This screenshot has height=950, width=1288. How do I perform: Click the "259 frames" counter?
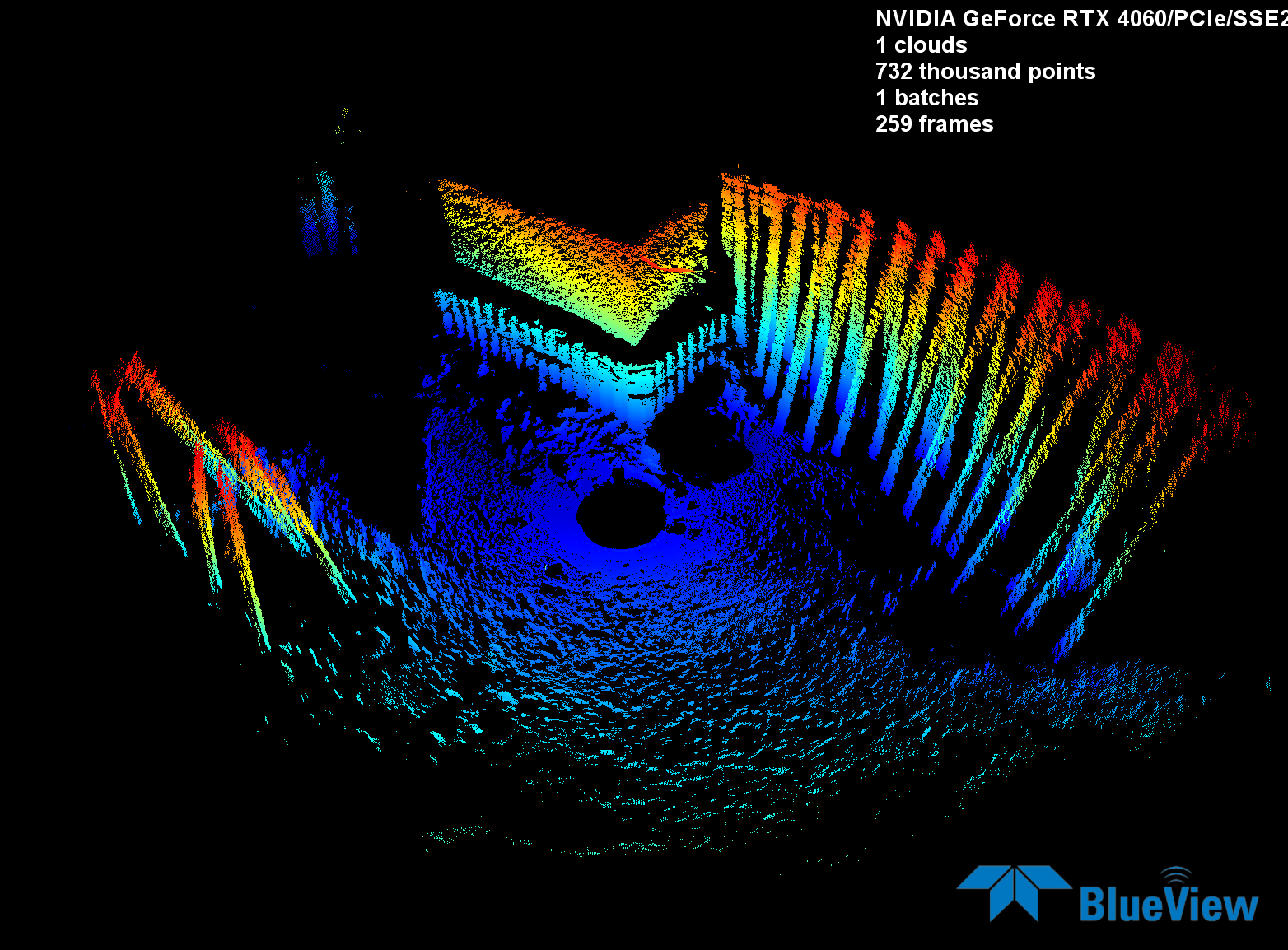click(x=934, y=124)
